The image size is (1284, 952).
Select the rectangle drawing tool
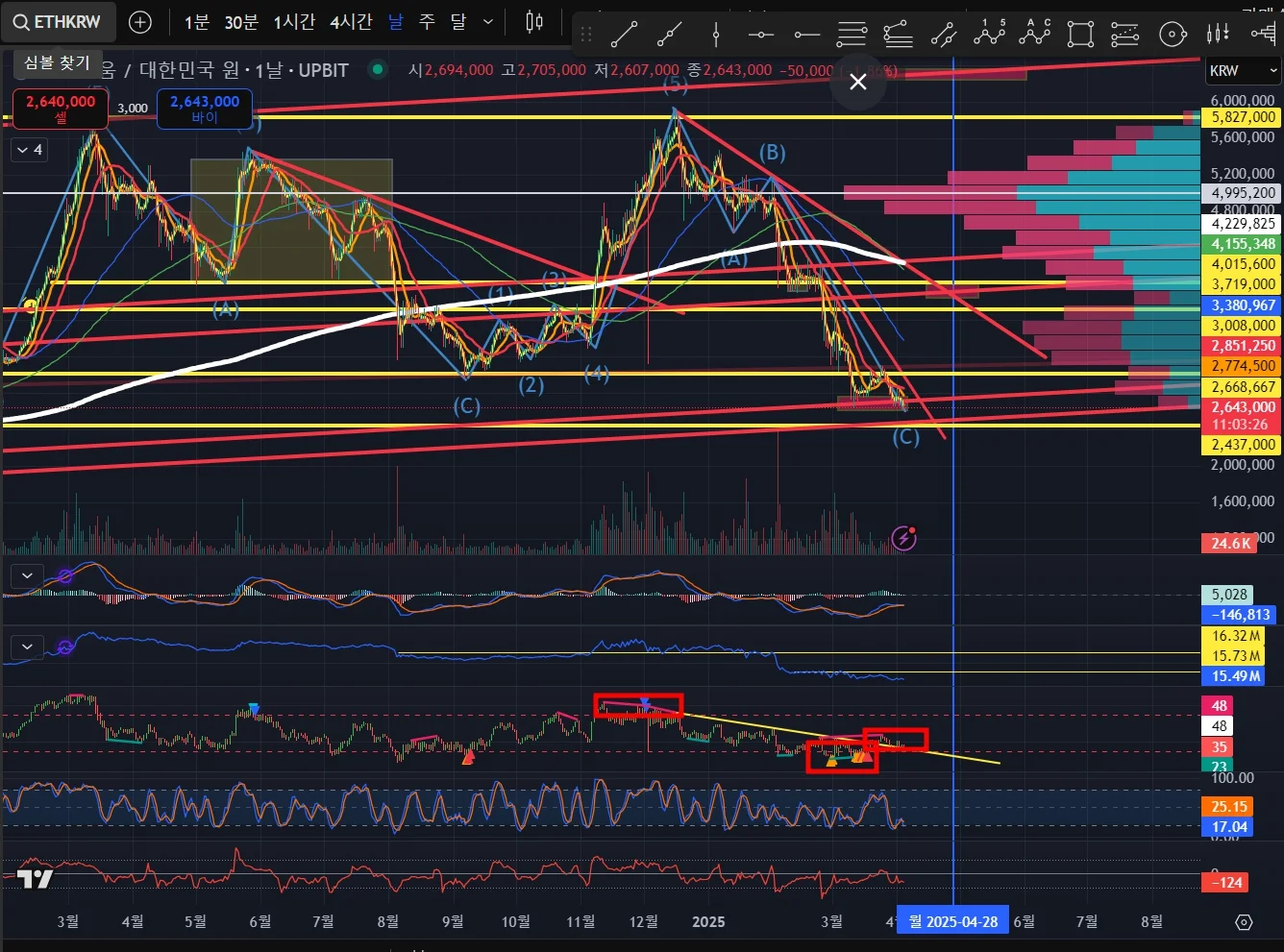coord(1080,36)
